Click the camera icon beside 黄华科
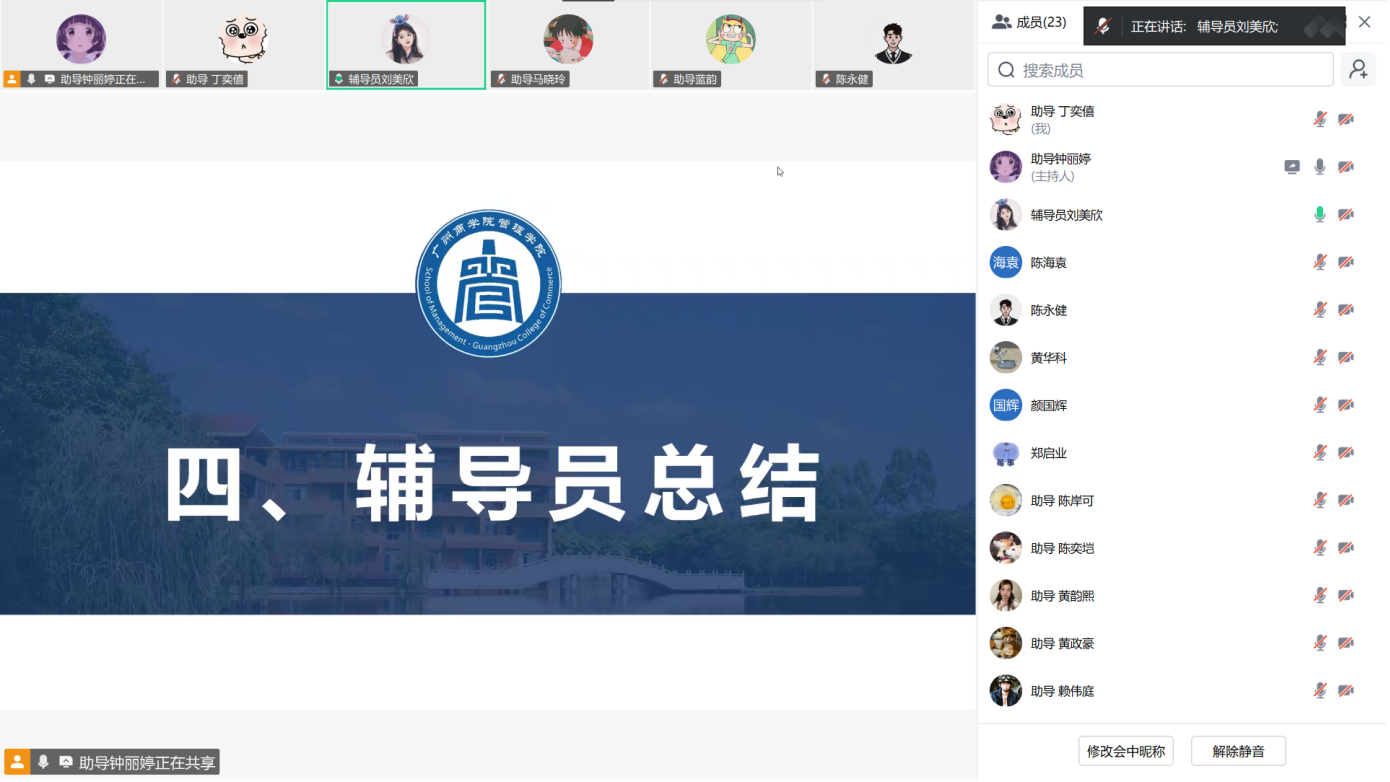1390x782 pixels. (1345, 357)
